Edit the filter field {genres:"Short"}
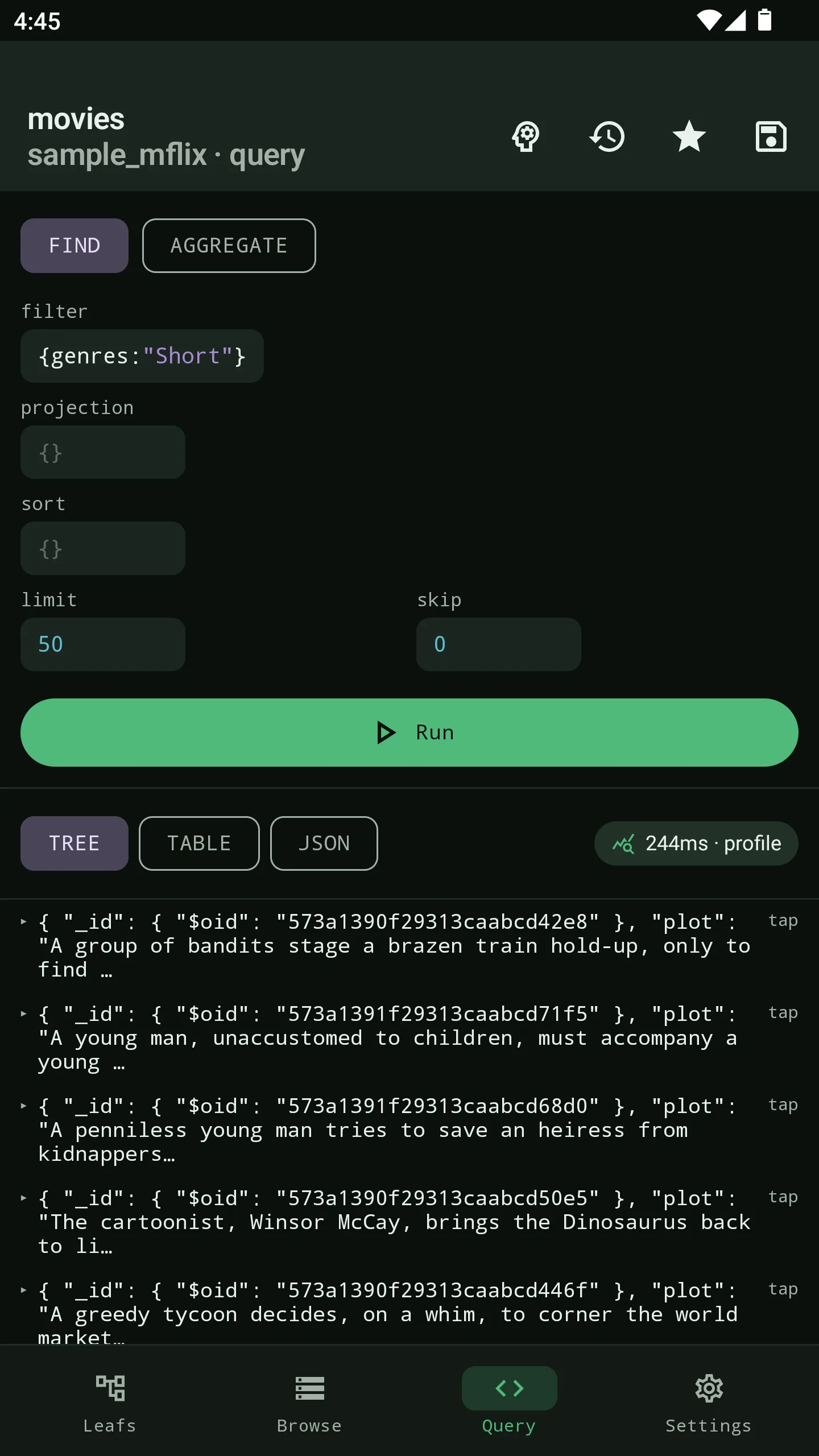The image size is (819, 1456). click(142, 356)
